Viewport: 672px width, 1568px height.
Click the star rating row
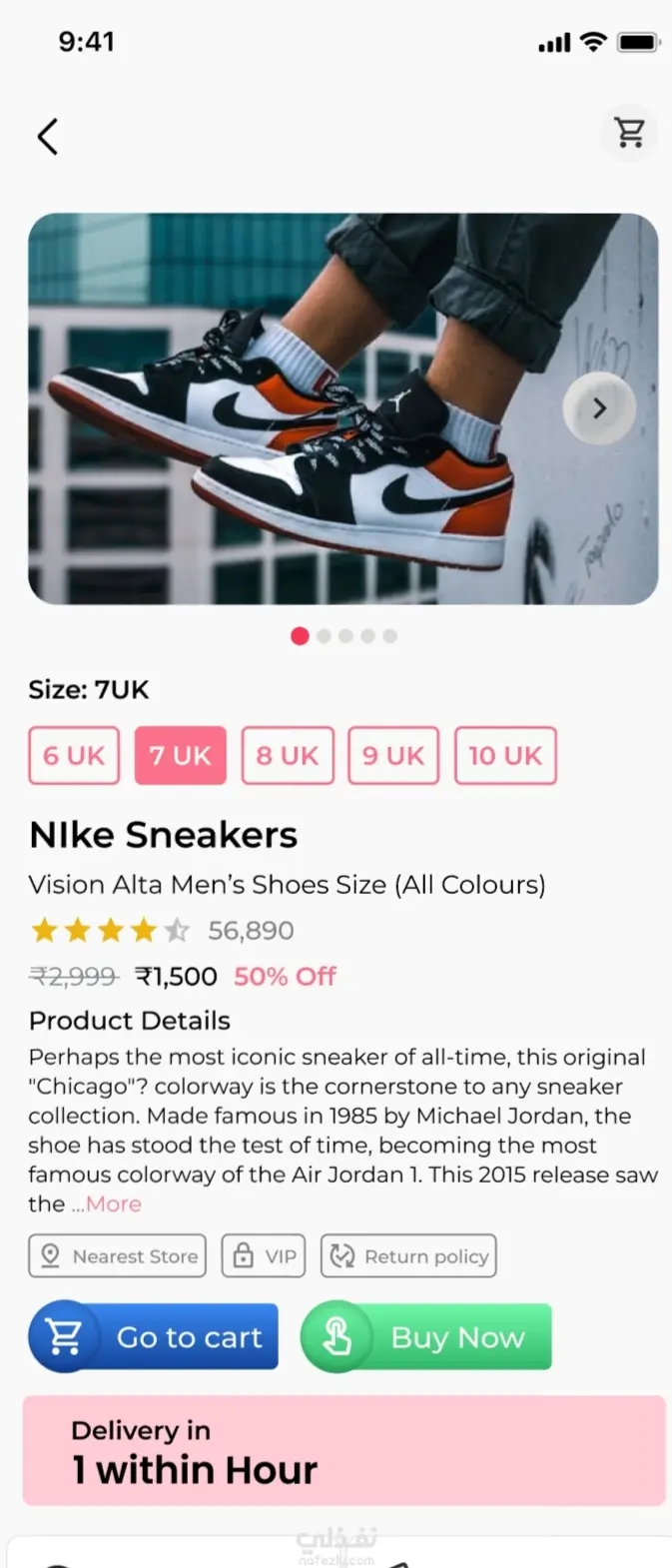[x=110, y=931]
